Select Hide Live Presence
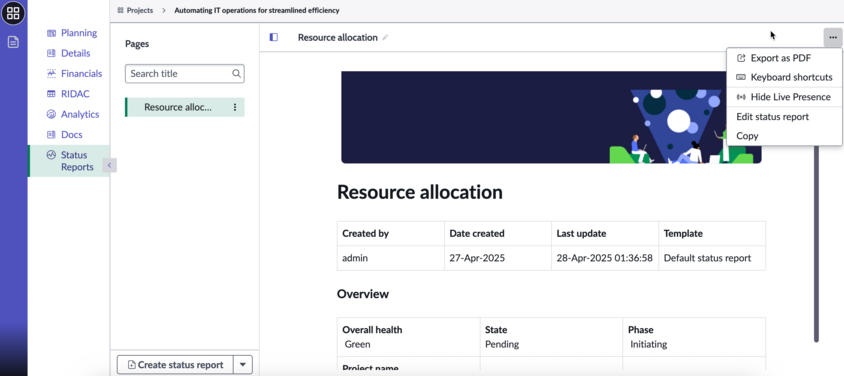The width and height of the screenshot is (844, 376). coord(784,97)
